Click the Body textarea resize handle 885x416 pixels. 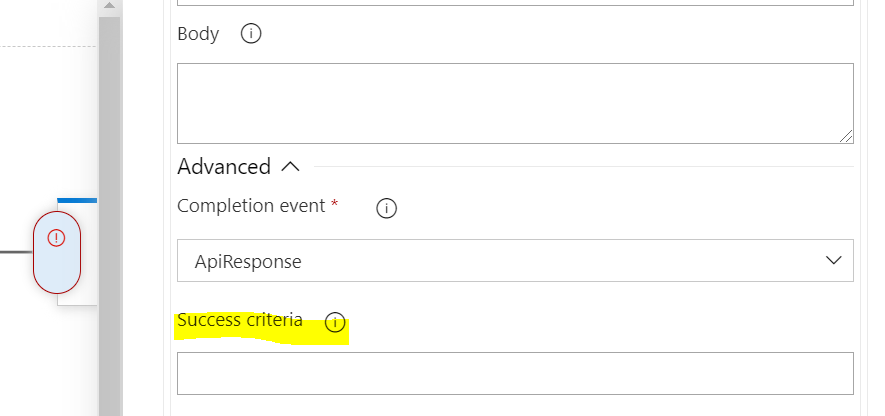click(x=846, y=136)
